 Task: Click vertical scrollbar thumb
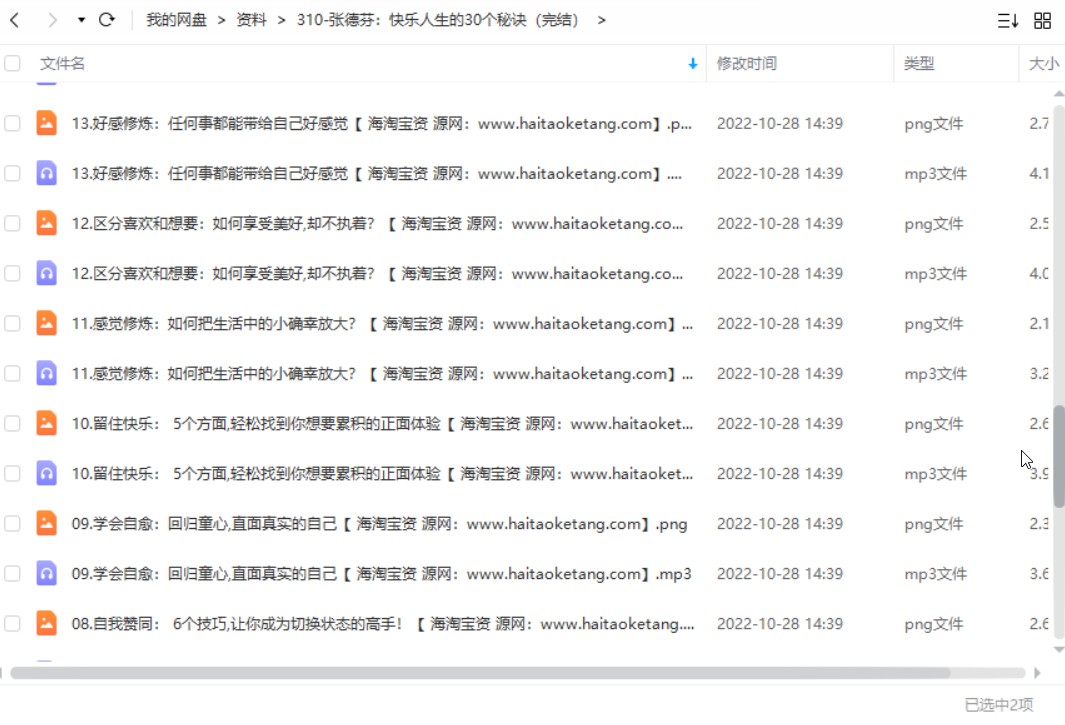[1059, 456]
